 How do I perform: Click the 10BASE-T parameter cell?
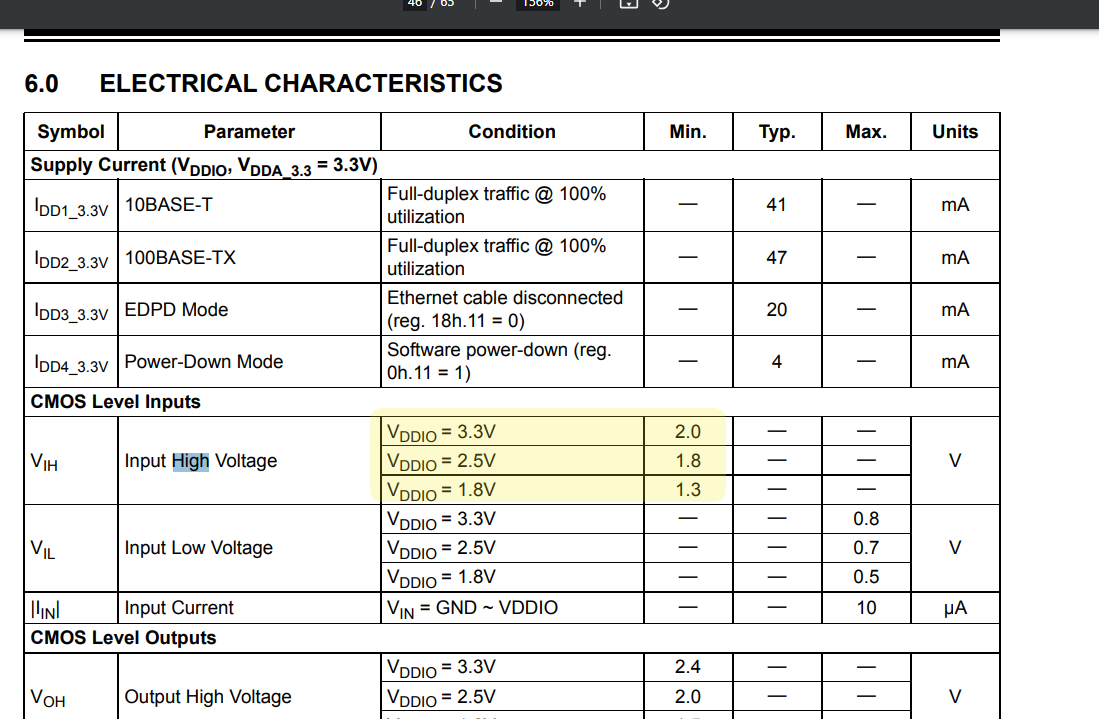pyautogui.click(x=166, y=204)
